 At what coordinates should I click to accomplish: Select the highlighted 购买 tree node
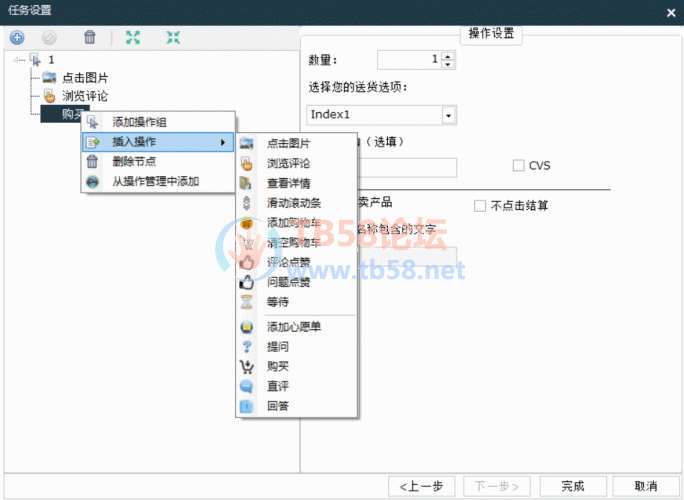65,114
